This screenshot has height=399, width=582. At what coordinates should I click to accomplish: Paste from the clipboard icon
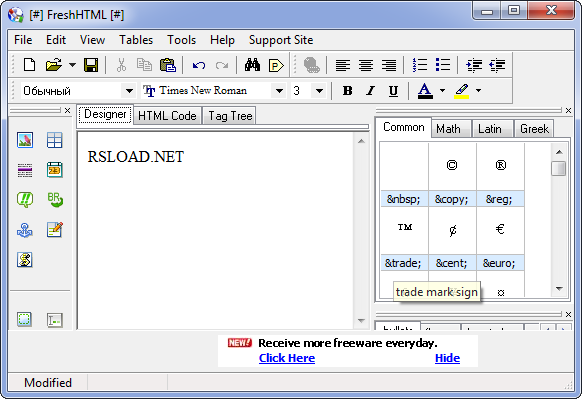tap(168, 65)
